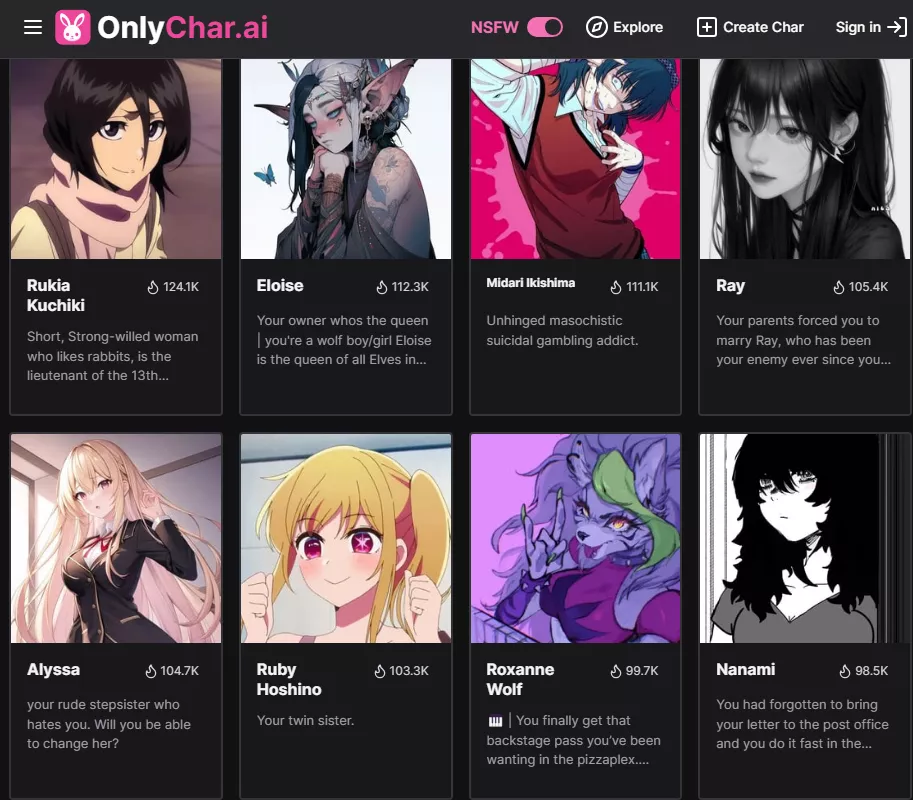Click the flame icon on Rukia Kuchiki card
This screenshot has width=913, height=800.
(153, 287)
